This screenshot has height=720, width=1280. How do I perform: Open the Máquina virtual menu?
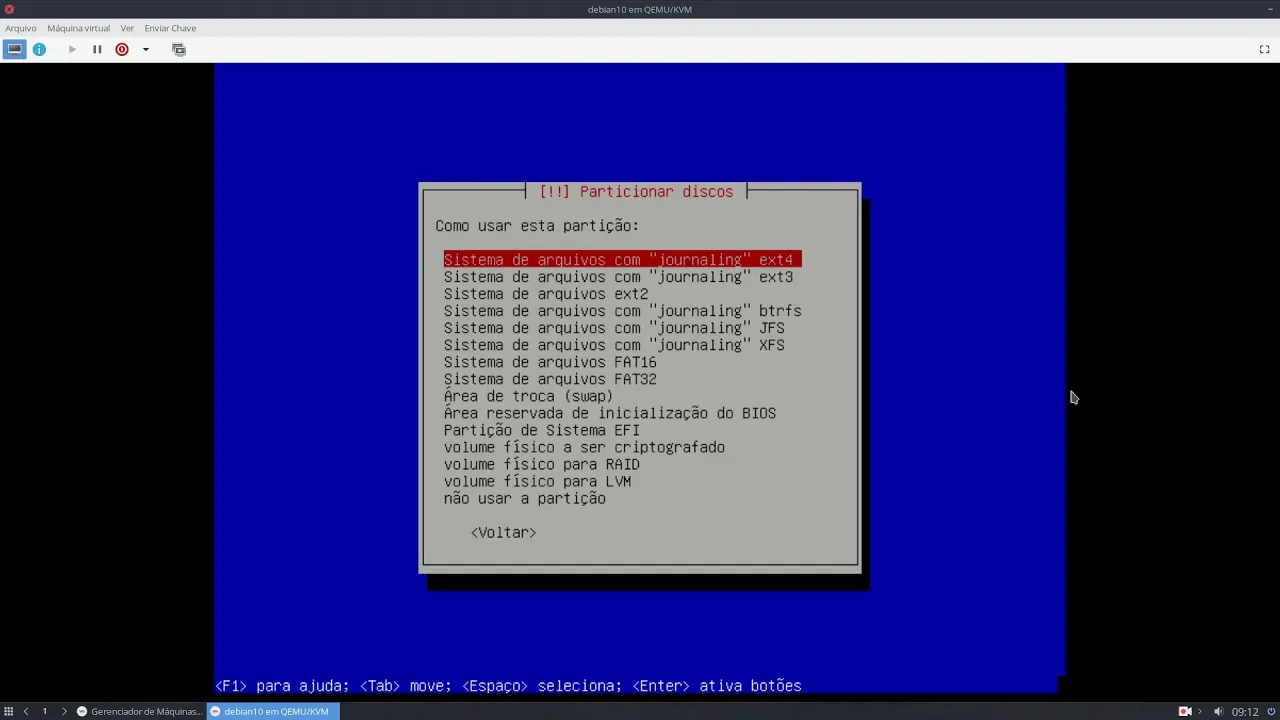(x=78, y=28)
